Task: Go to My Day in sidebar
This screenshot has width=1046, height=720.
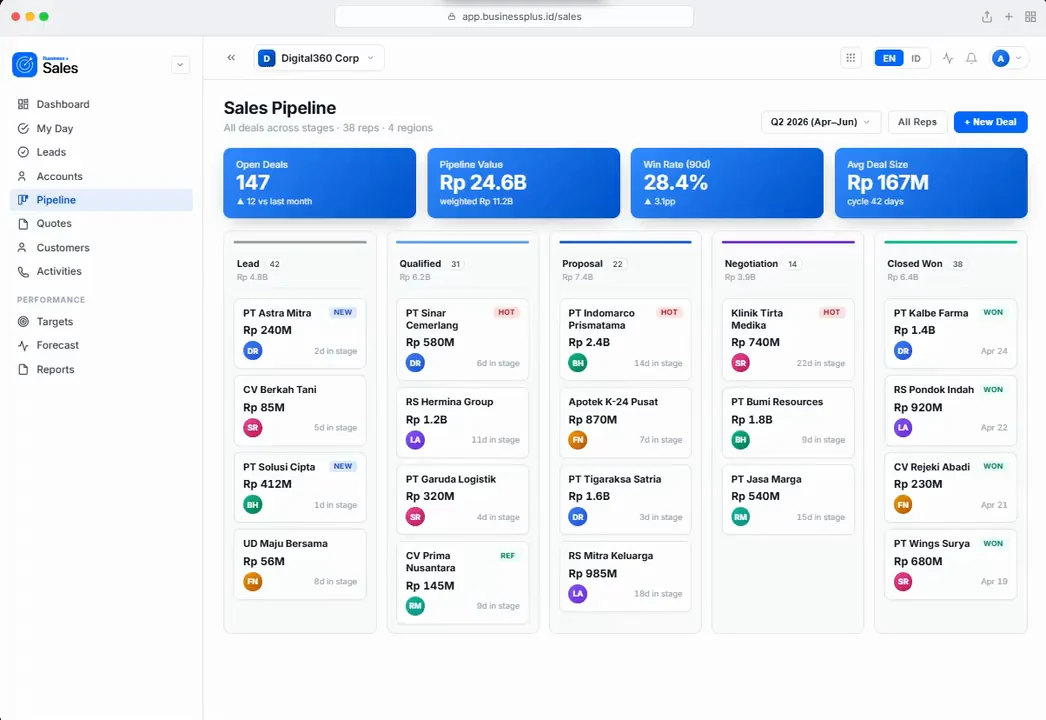Action: point(101,128)
